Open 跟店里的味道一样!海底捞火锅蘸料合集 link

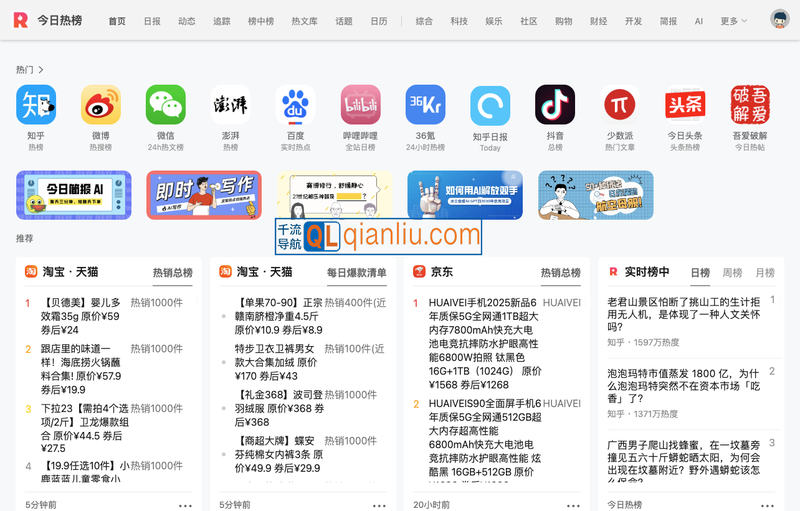(x=82, y=369)
